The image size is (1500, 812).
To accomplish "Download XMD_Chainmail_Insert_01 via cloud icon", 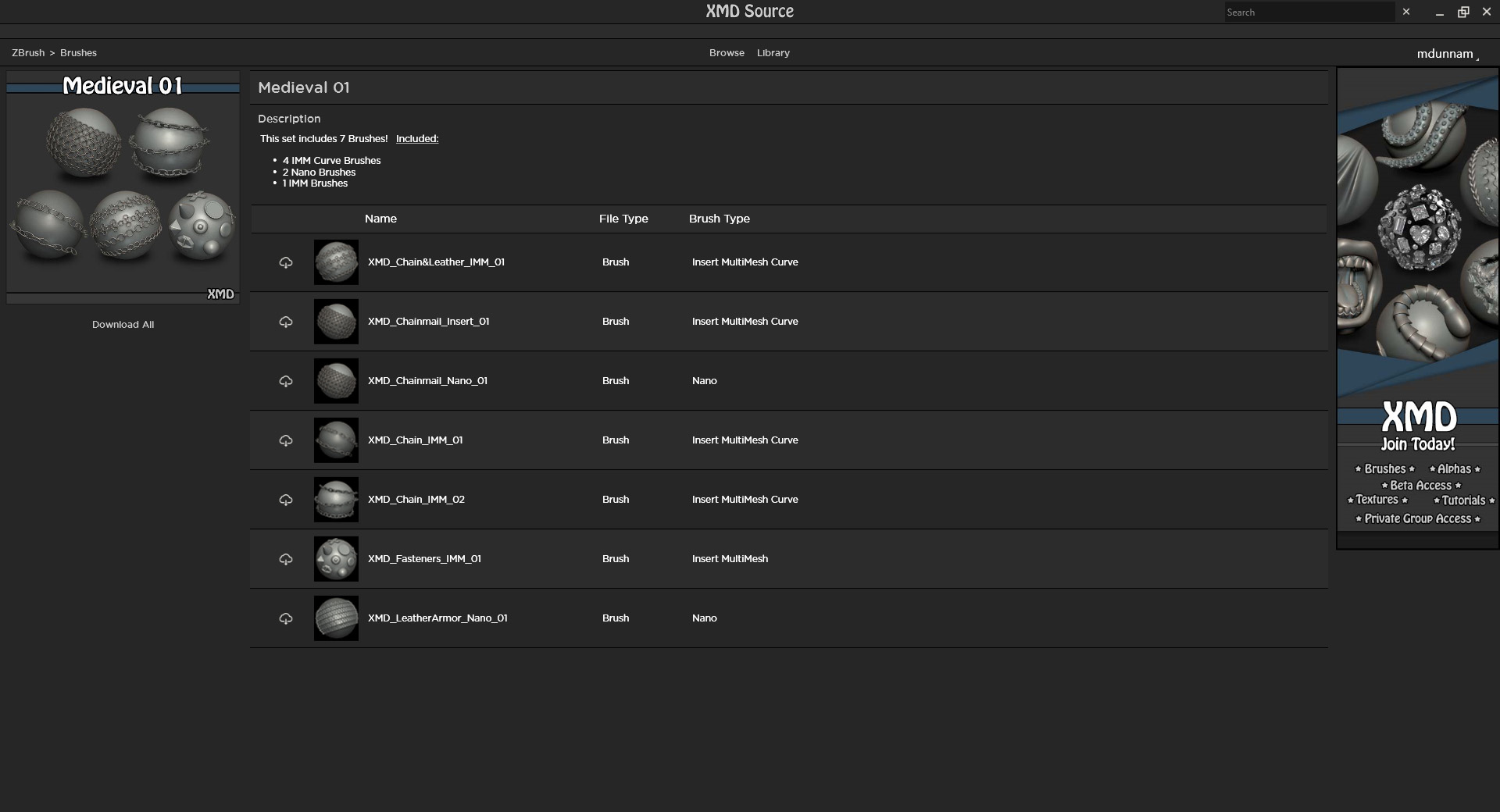I will (x=286, y=322).
